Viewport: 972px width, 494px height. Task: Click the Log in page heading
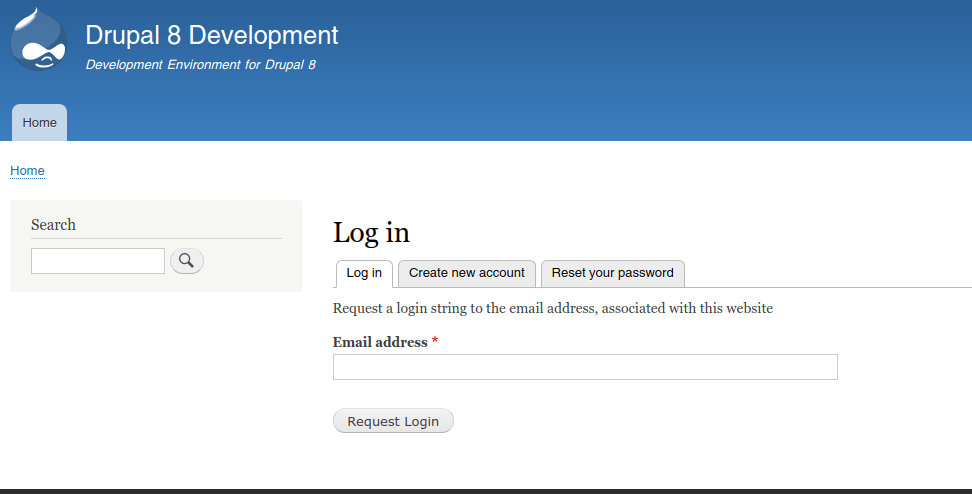(x=371, y=233)
